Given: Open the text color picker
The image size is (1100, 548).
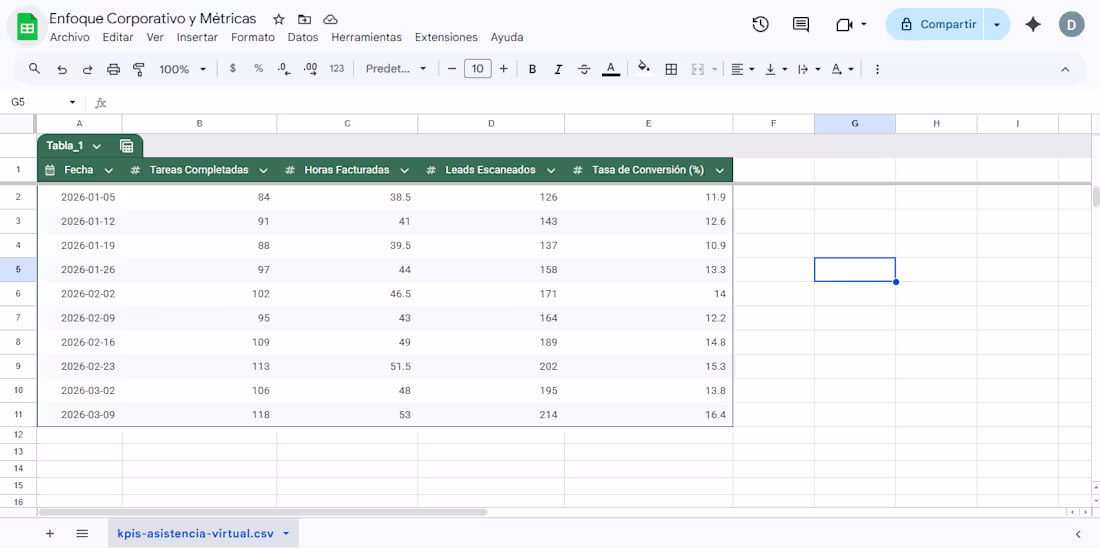Looking at the screenshot, I should coord(611,69).
